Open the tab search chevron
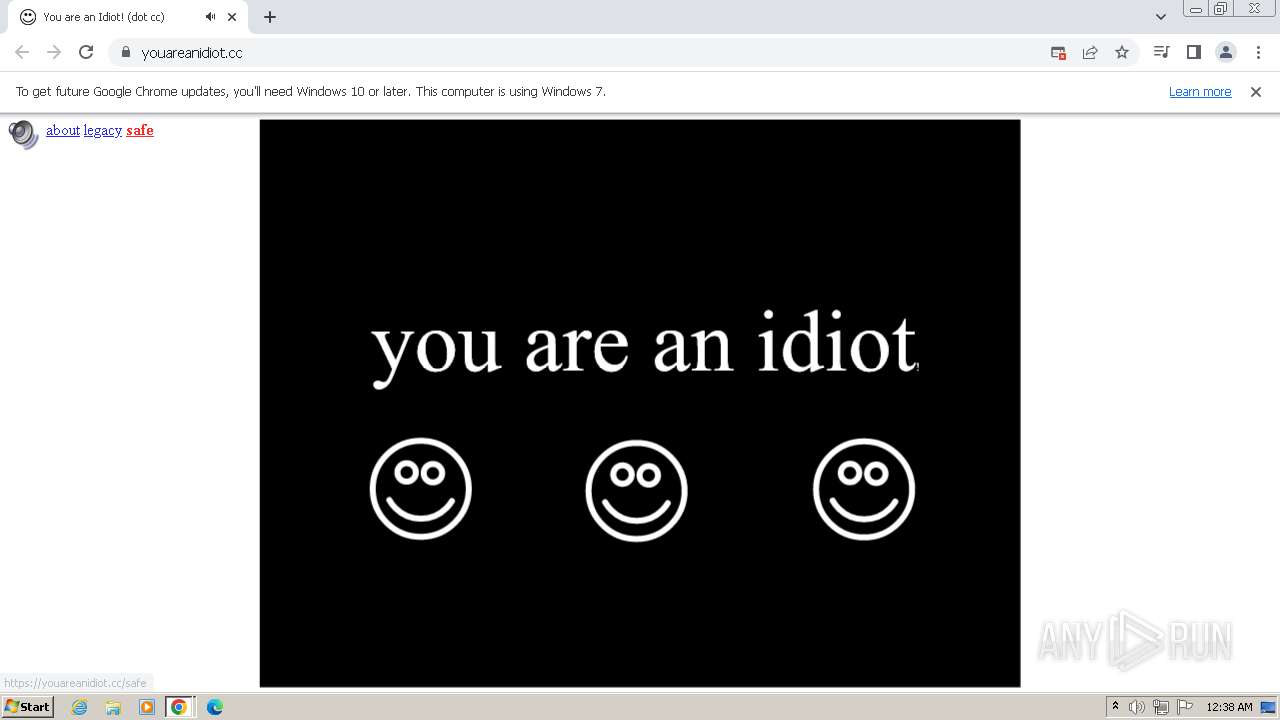The image size is (1280, 720). click(x=1161, y=17)
